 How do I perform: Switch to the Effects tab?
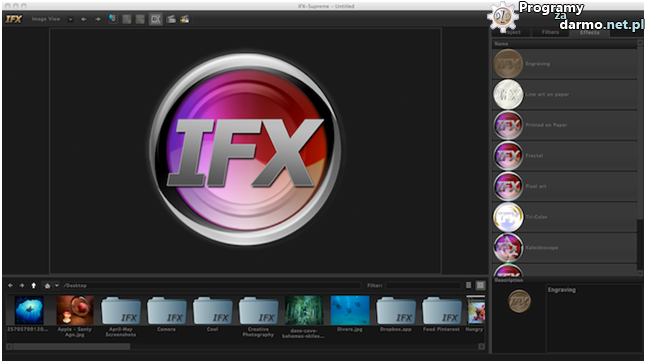590,32
